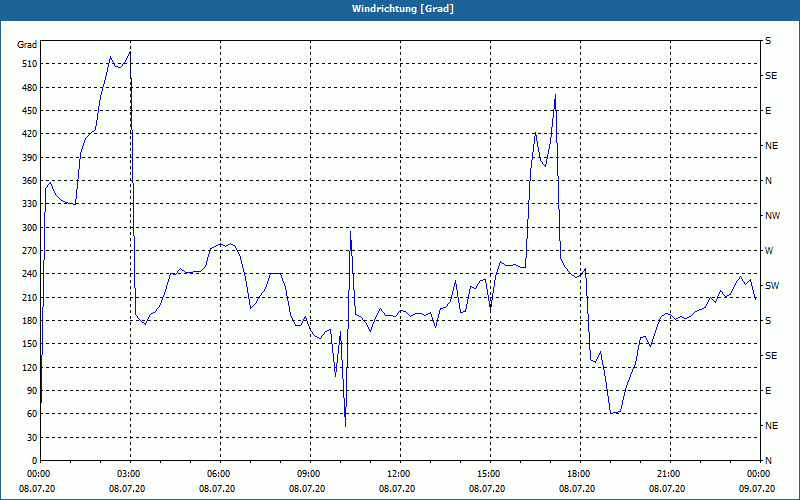The width and height of the screenshot is (800, 500).
Task: Click the 240 y-axis value
Action: pos(30,273)
